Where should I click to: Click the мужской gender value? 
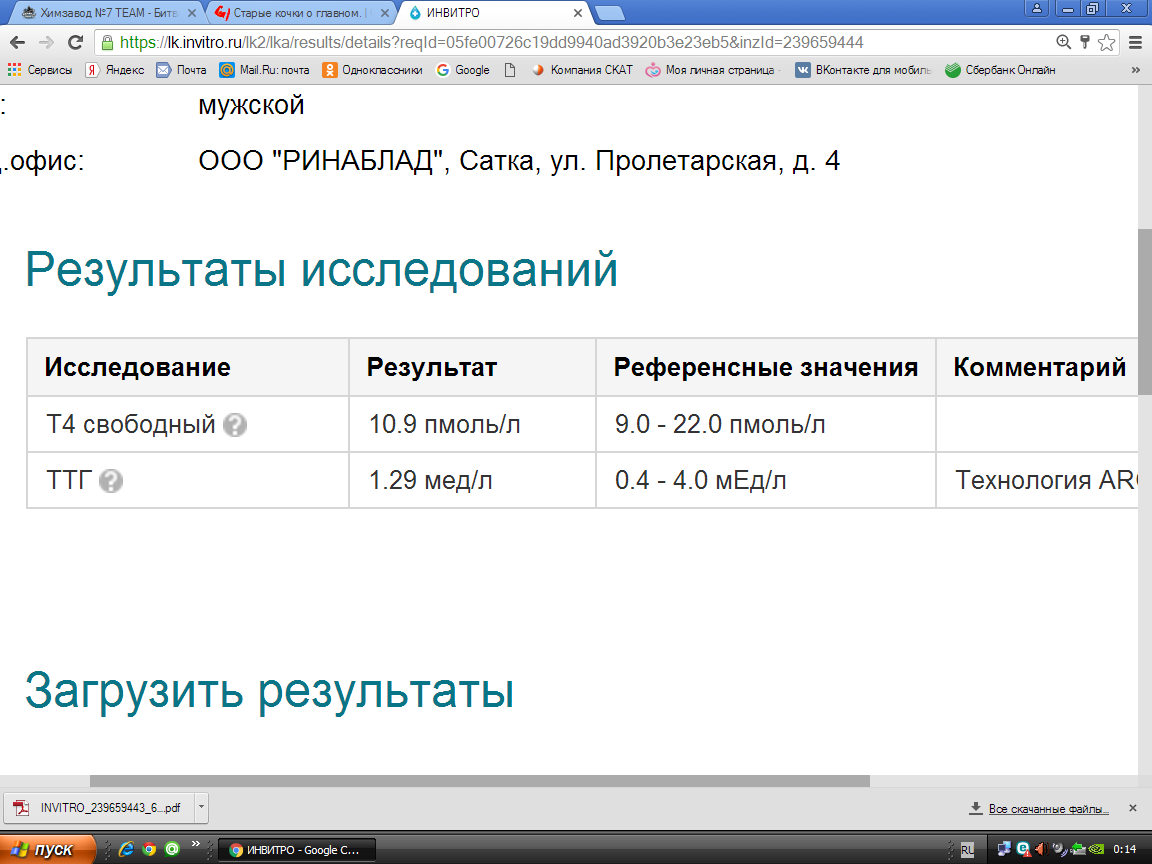251,105
